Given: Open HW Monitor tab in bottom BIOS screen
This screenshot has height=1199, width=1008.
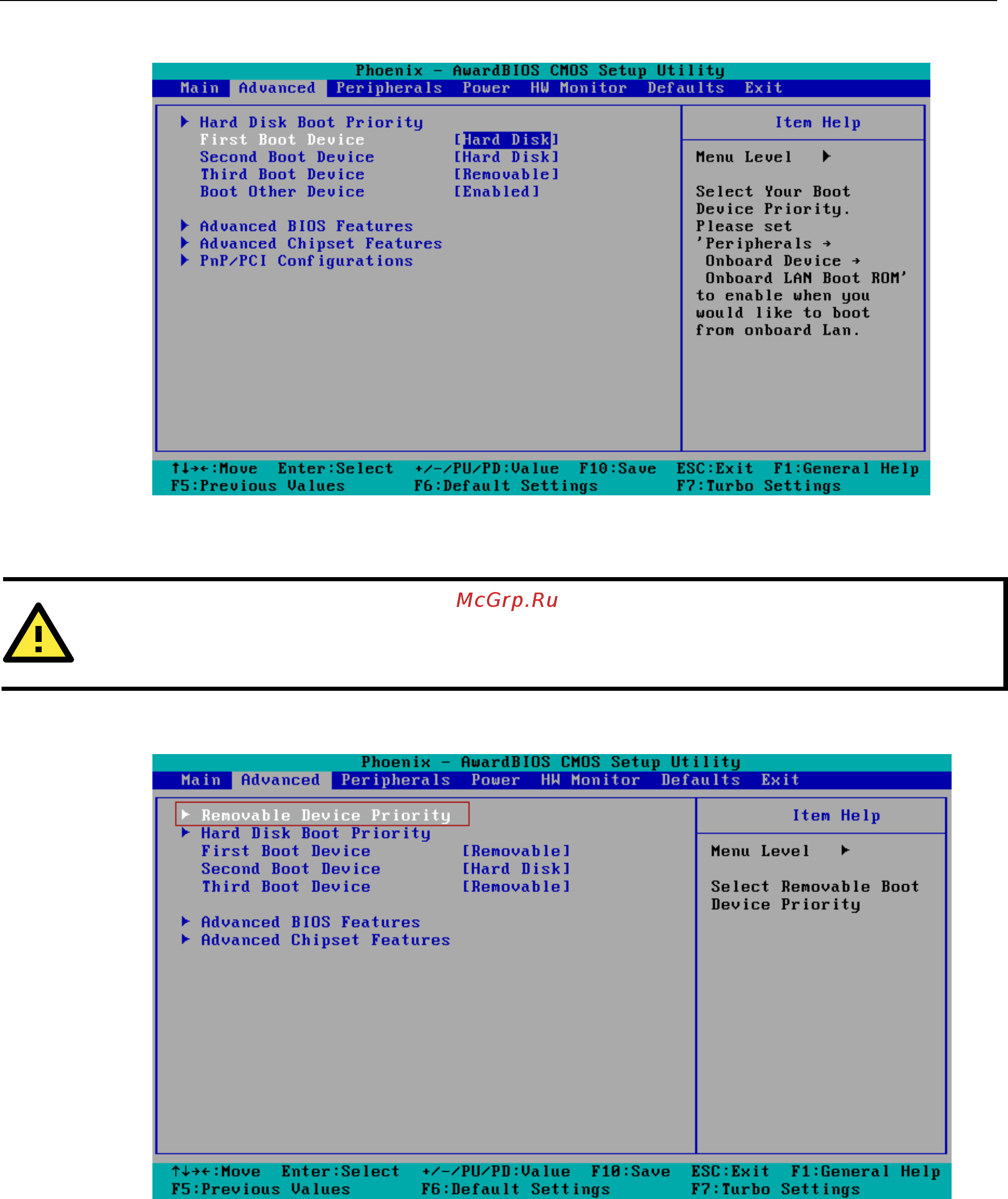Looking at the screenshot, I should pos(590,780).
